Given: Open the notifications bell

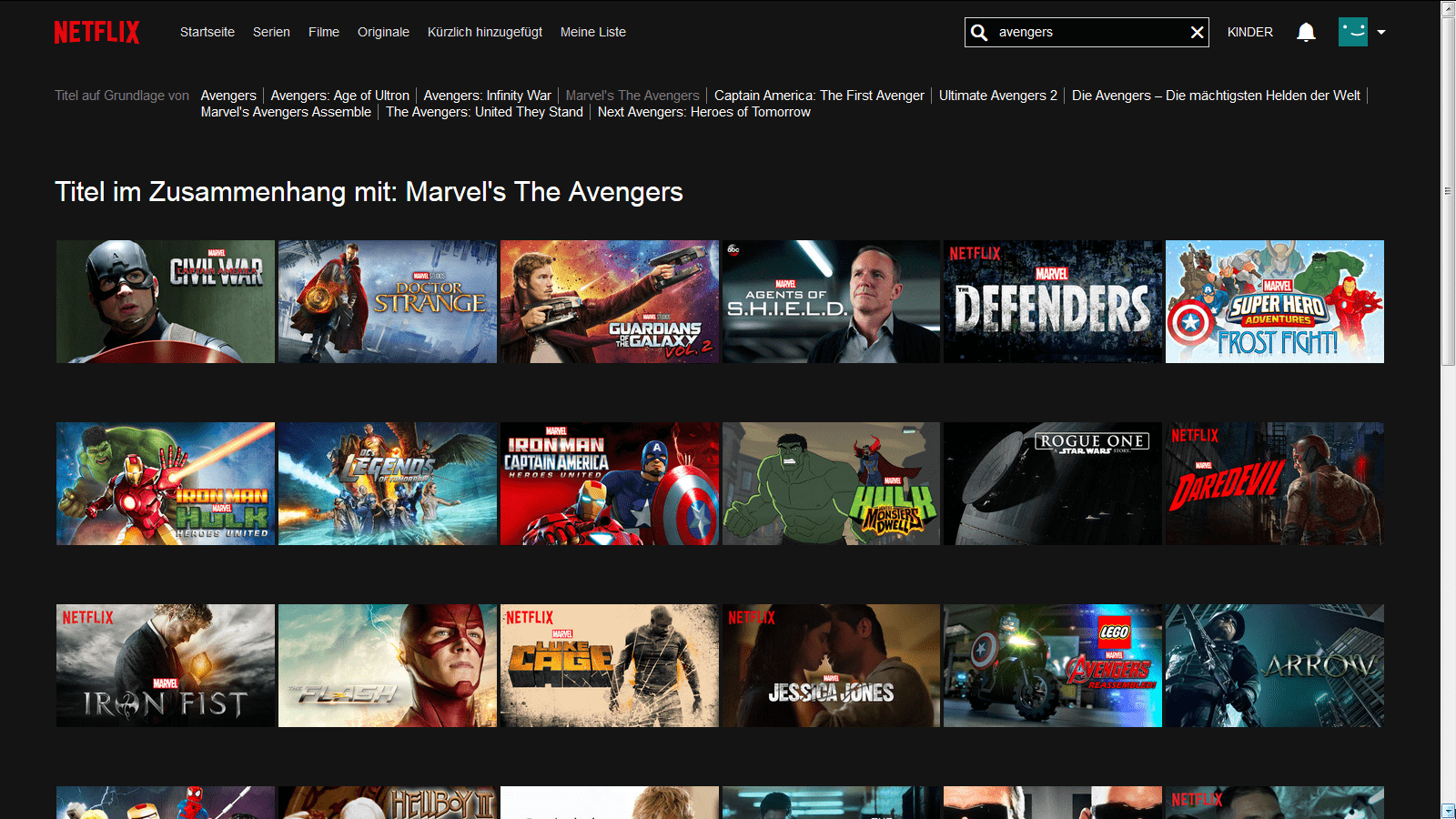Looking at the screenshot, I should point(1306,33).
